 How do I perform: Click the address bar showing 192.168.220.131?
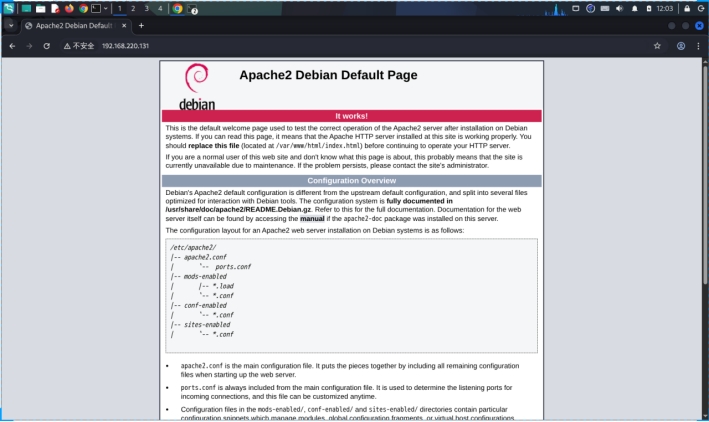click(300, 46)
